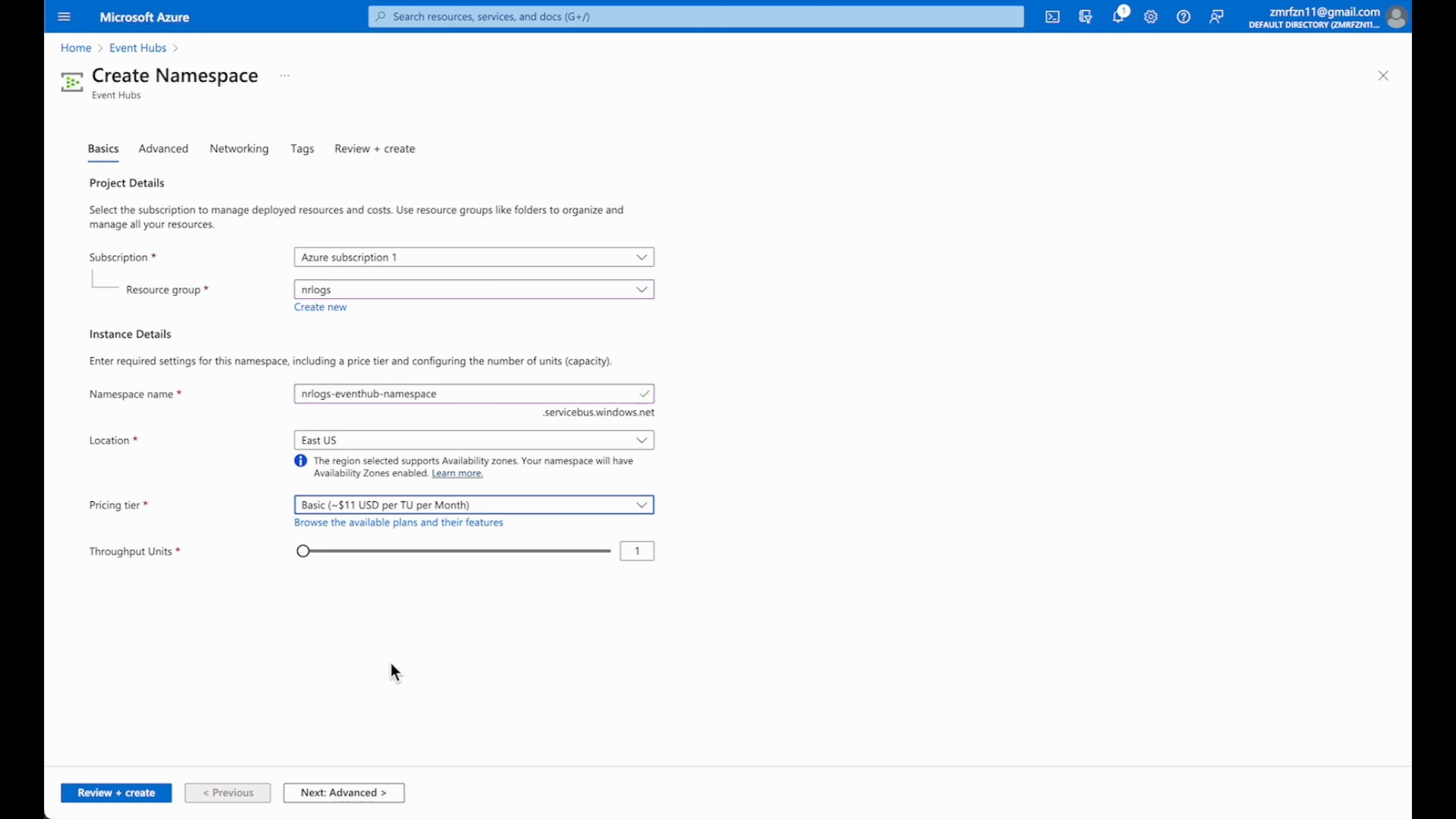Go to the Event Hubs breadcrumb
Image resolution: width=1456 pixels, height=819 pixels.
[x=137, y=48]
